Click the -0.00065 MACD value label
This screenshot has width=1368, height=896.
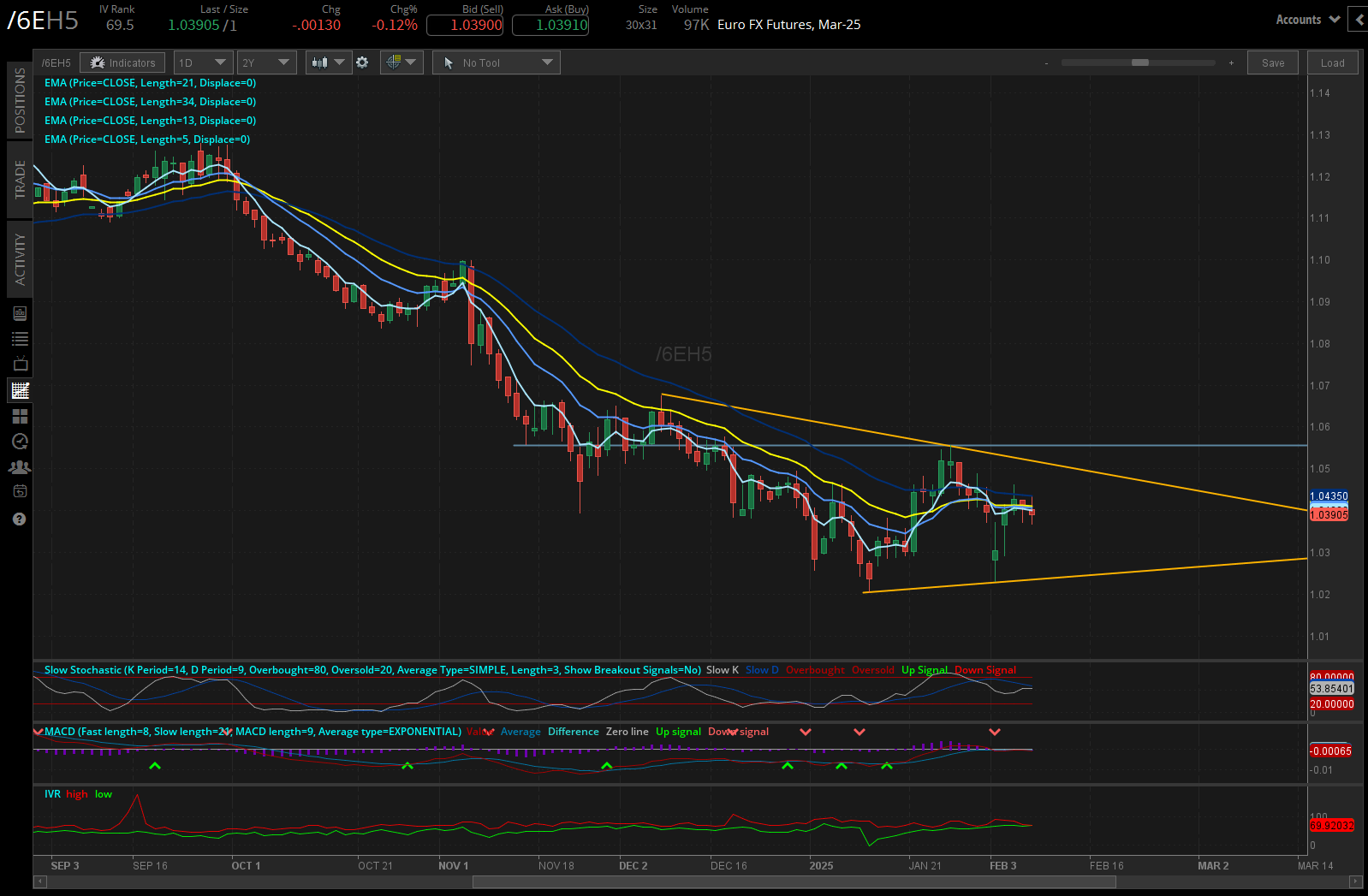point(1331,751)
